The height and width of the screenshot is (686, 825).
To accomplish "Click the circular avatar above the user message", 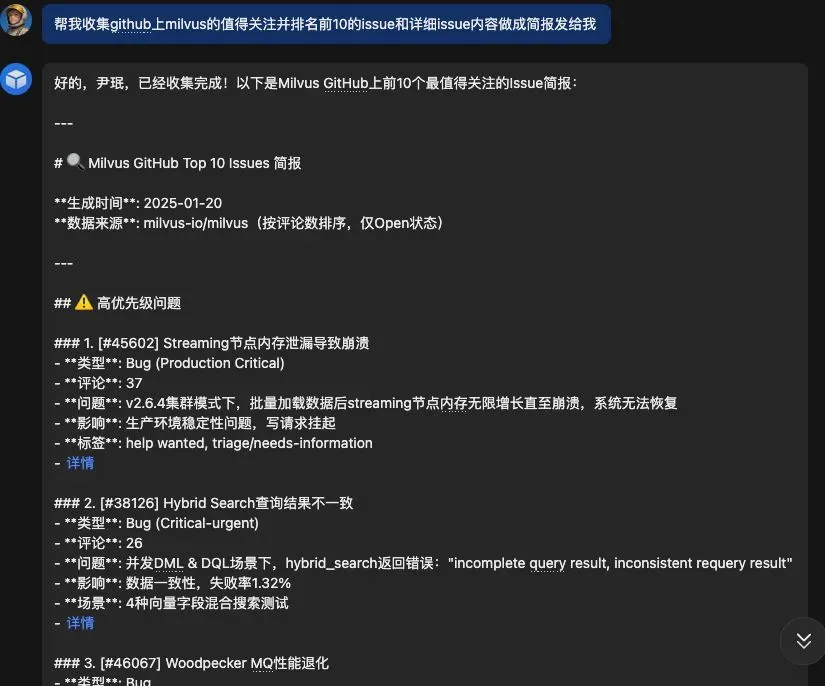I will pyautogui.click(x=15, y=21).
